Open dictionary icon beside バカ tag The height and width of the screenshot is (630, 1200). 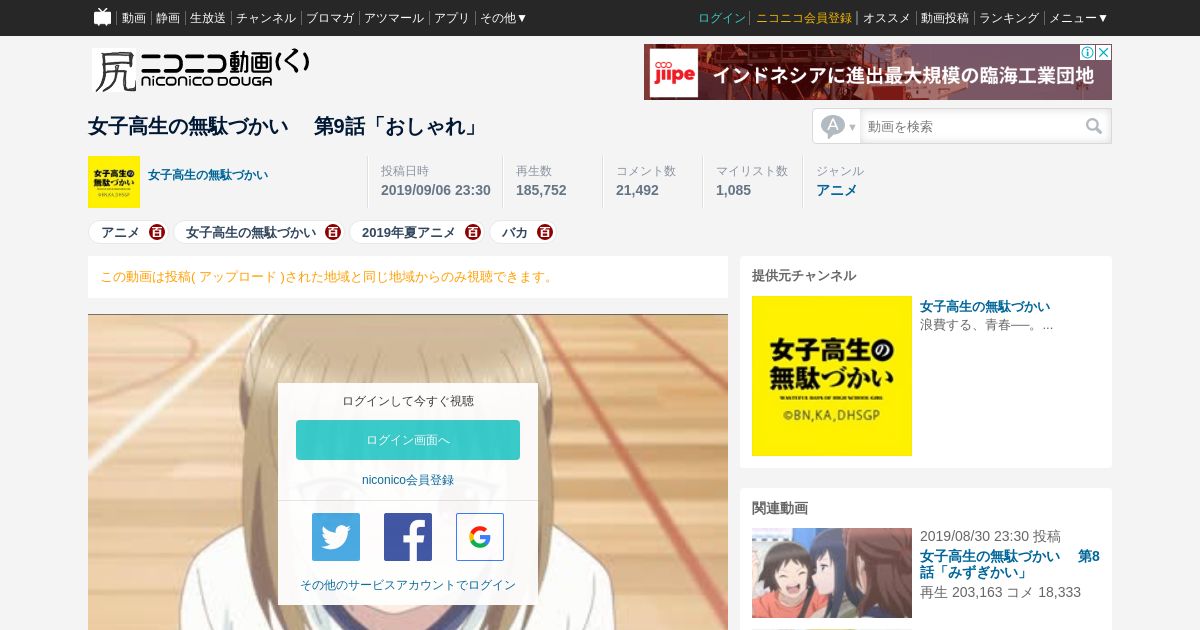(544, 232)
